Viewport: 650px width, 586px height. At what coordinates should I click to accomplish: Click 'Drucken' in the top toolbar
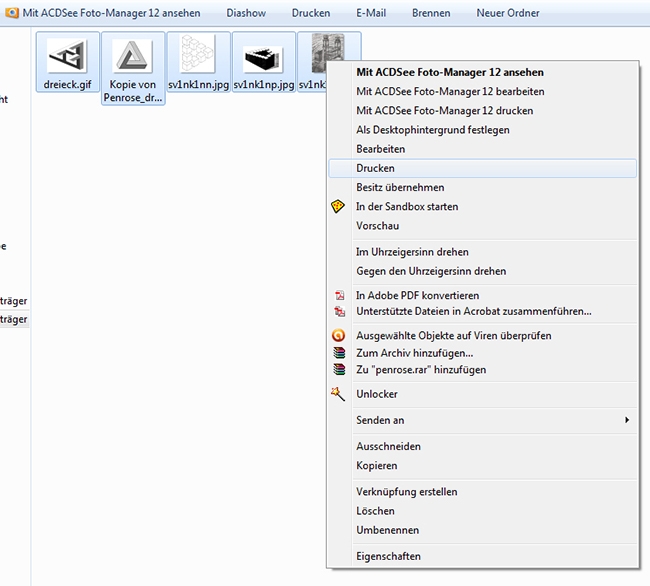pyautogui.click(x=311, y=13)
